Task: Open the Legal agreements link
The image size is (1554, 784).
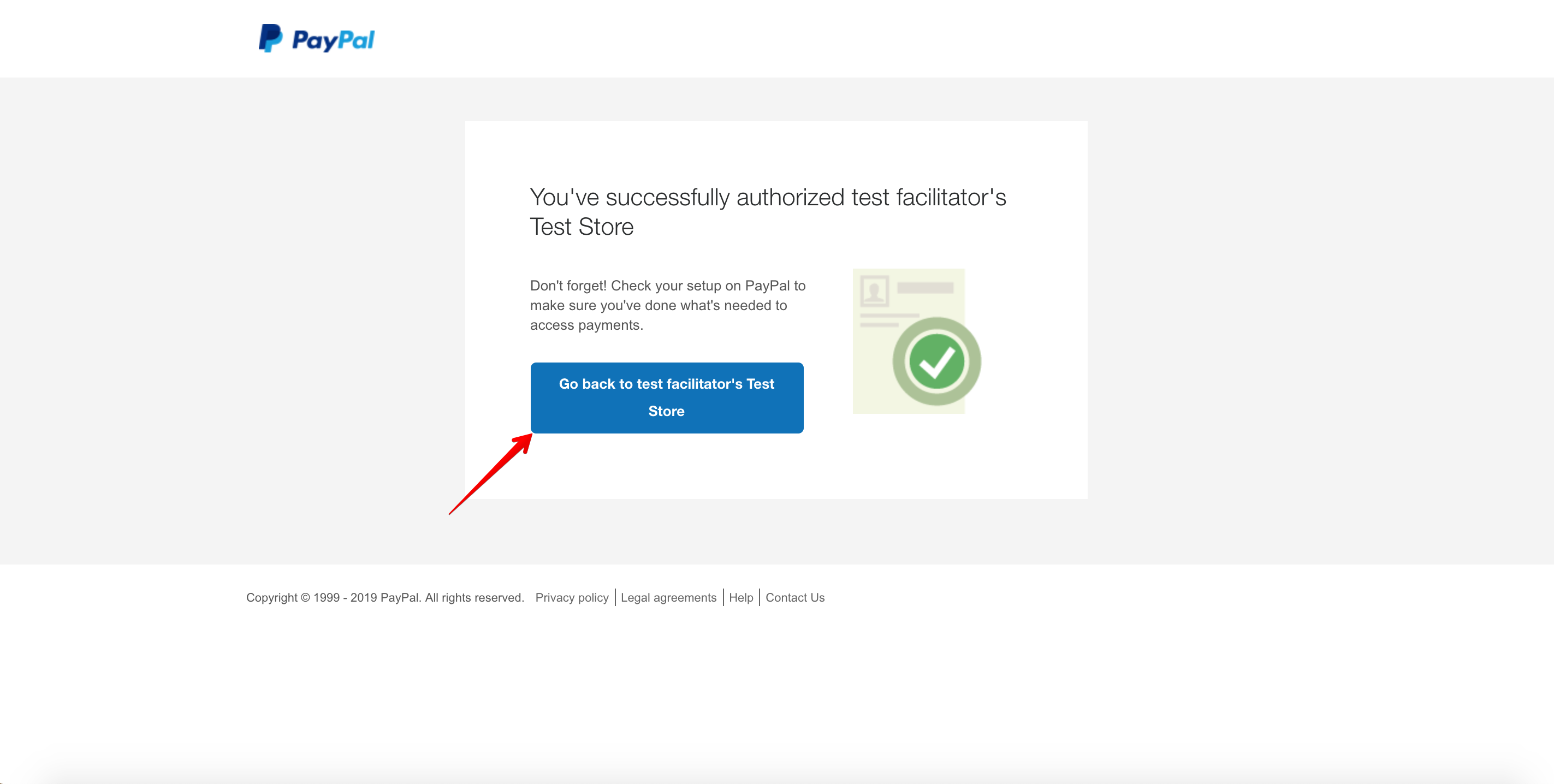Action: [668, 597]
